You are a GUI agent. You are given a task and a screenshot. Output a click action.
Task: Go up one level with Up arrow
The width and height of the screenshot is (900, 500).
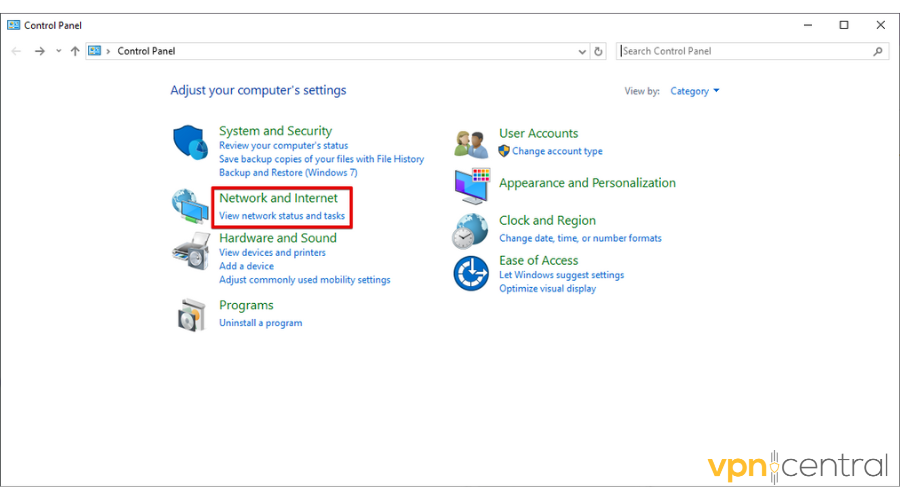[75, 51]
